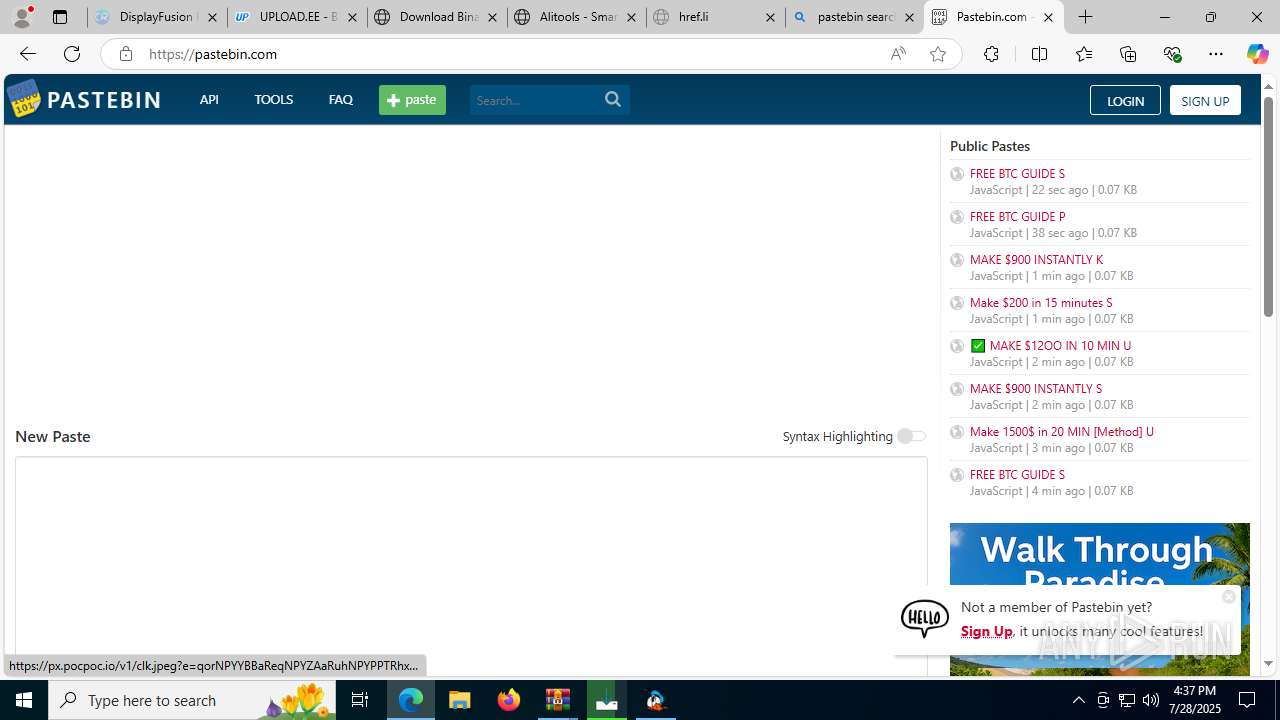Dismiss the Hello sign-up popup
The height and width of the screenshot is (720, 1280).
1229,597
